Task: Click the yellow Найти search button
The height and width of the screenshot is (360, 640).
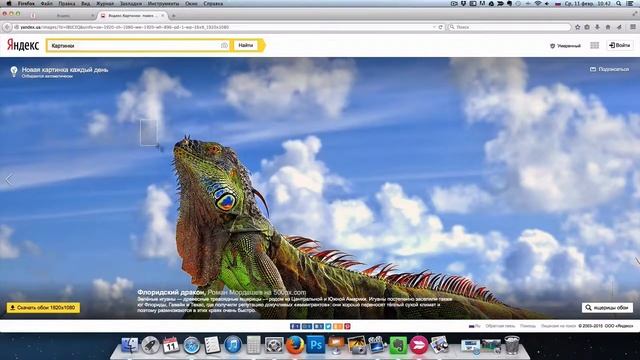Action: 246,45
